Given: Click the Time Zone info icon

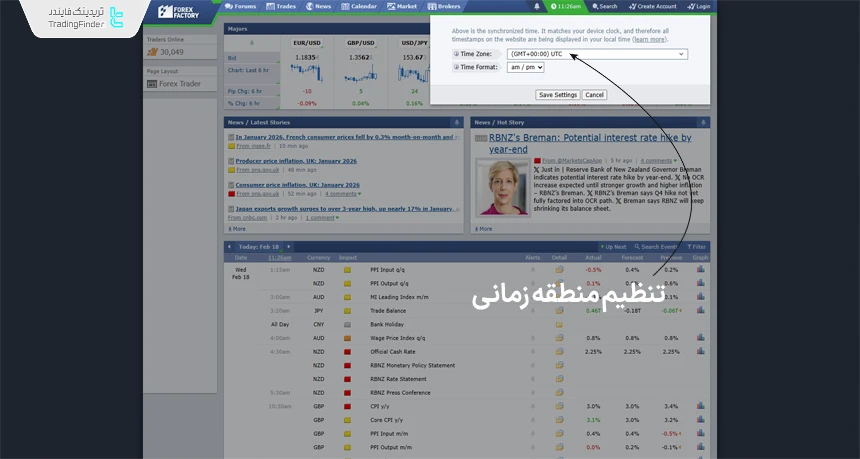Looking at the screenshot, I should pyautogui.click(x=456, y=54).
